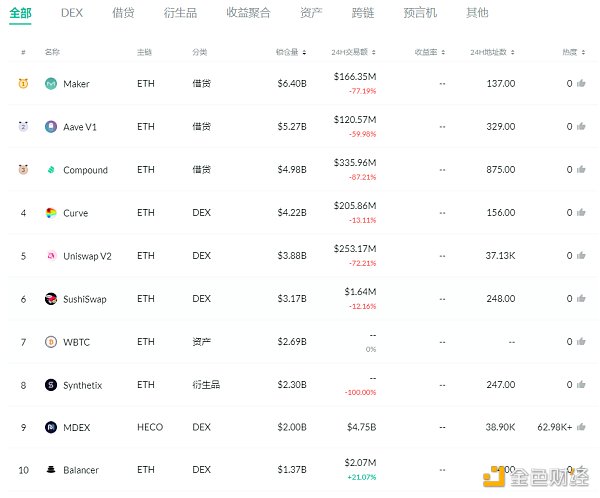Click the Uniswap V2 unicorn icon
The width and height of the screenshot is (600, 498).
tap(51, 256)
